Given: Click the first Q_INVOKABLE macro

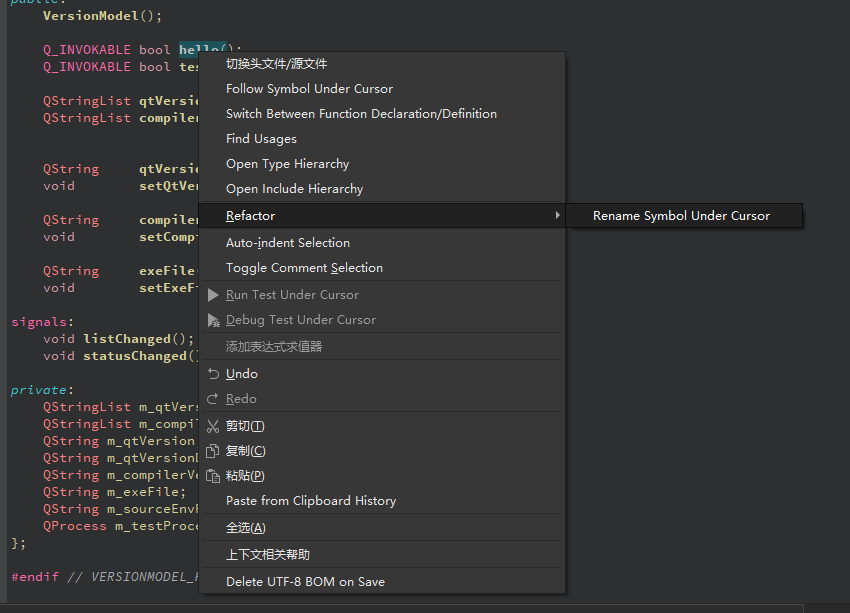Looking at the screenshot, I should click(87, 50).
